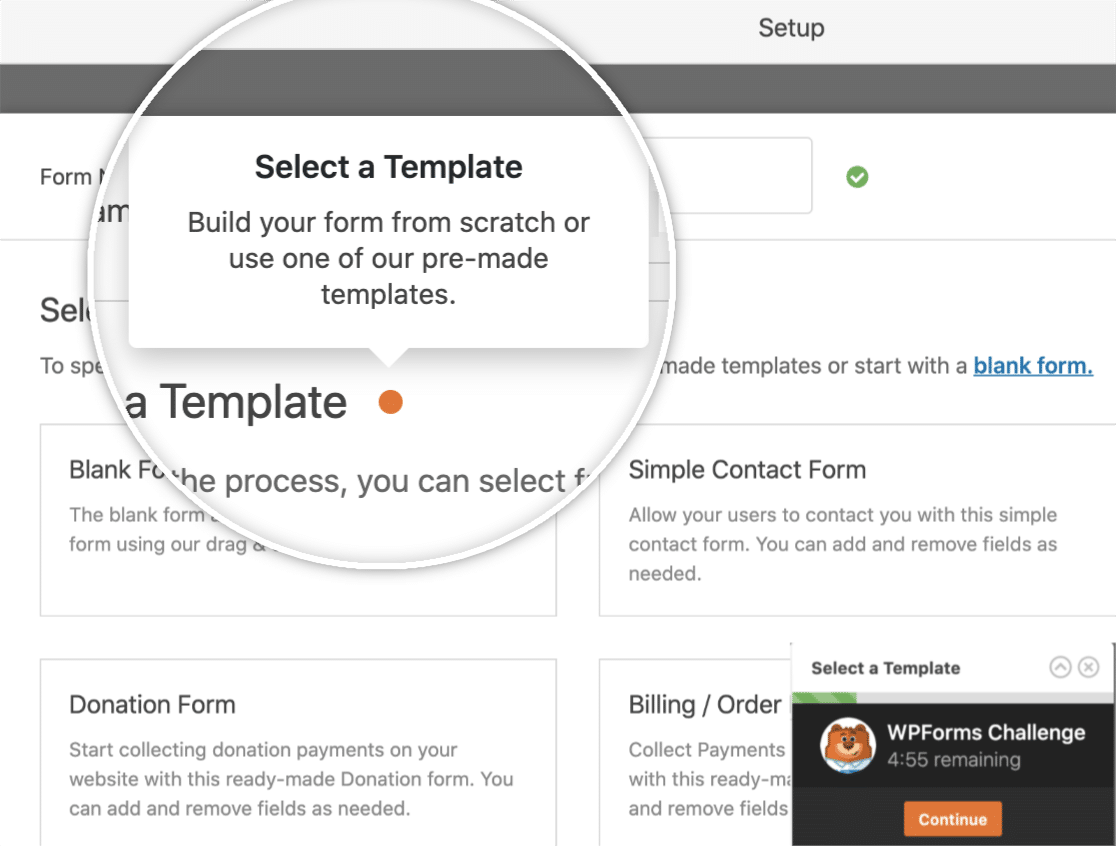Screen dimensions: 1116x846
Task: Click the 4:55 remaining timer text
Action: pyautogui.click(x=954, y=760)
